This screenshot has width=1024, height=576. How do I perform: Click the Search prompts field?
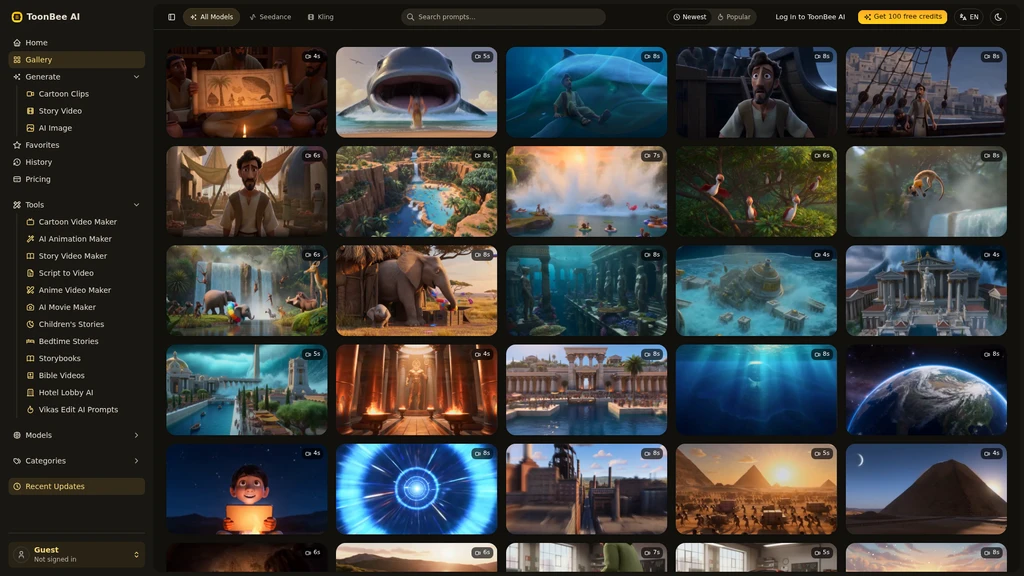click(x=503, y=17)
